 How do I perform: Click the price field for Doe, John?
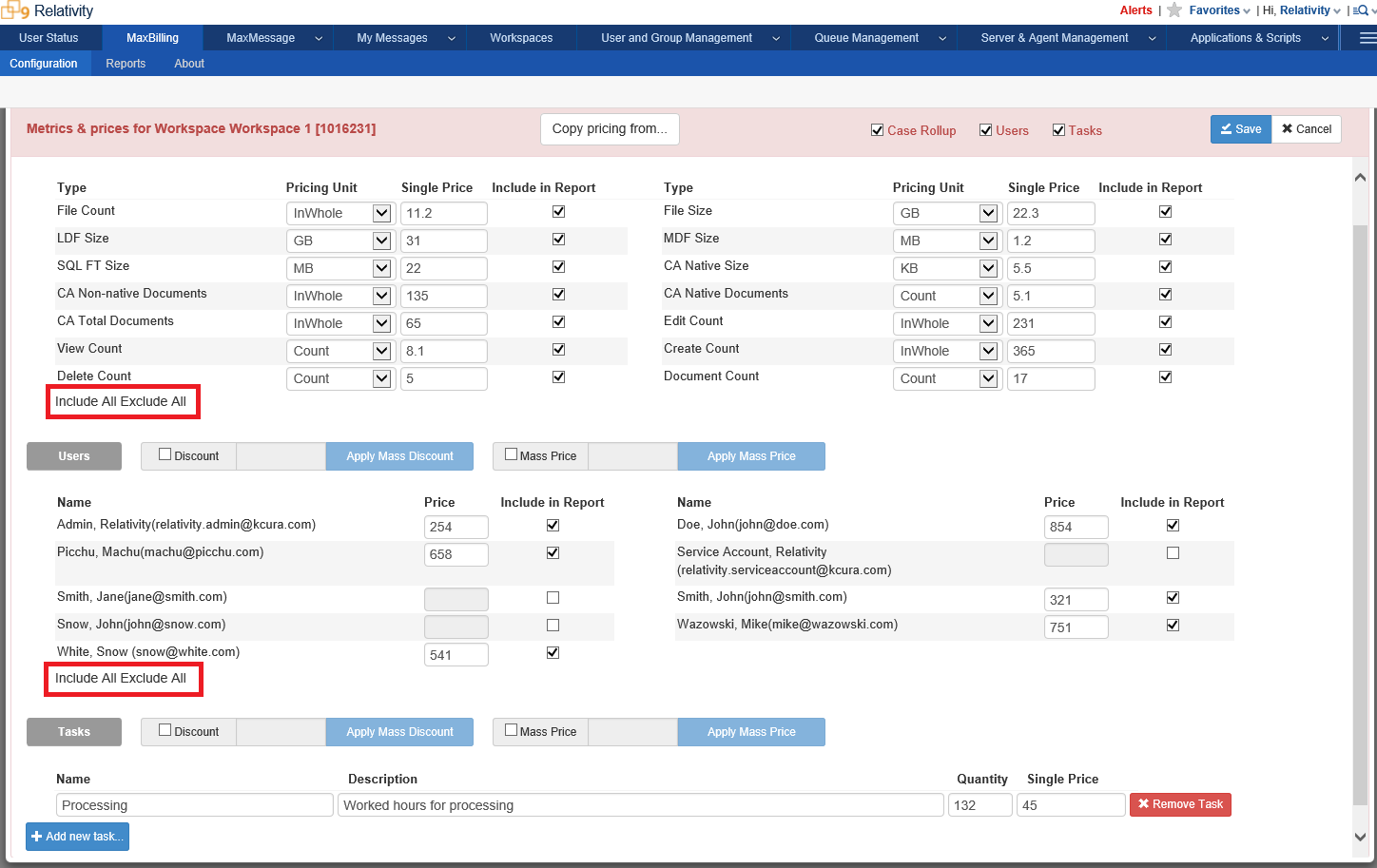point(1076,528)
